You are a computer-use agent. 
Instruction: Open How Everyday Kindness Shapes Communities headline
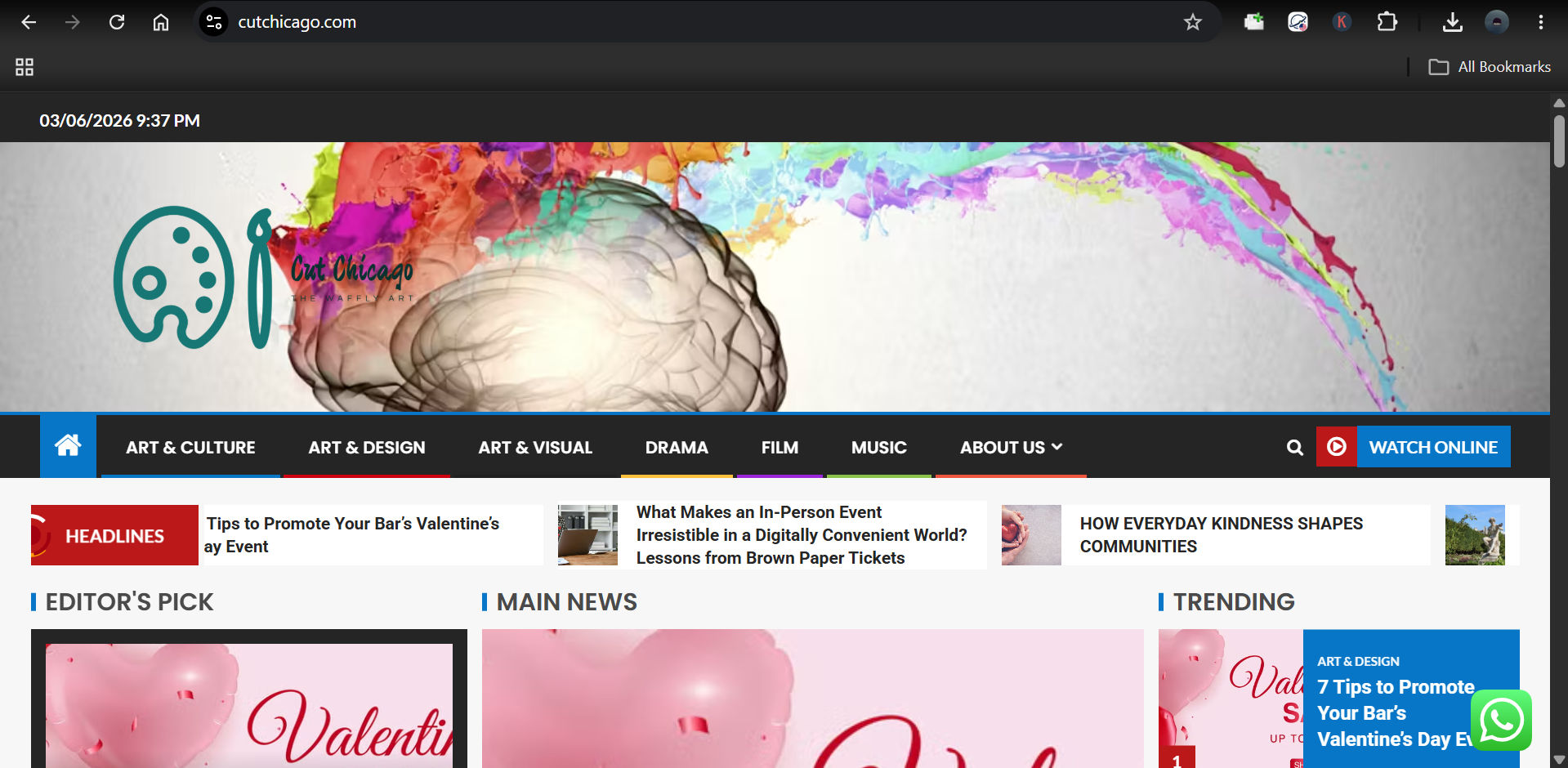coord(1221,535)
